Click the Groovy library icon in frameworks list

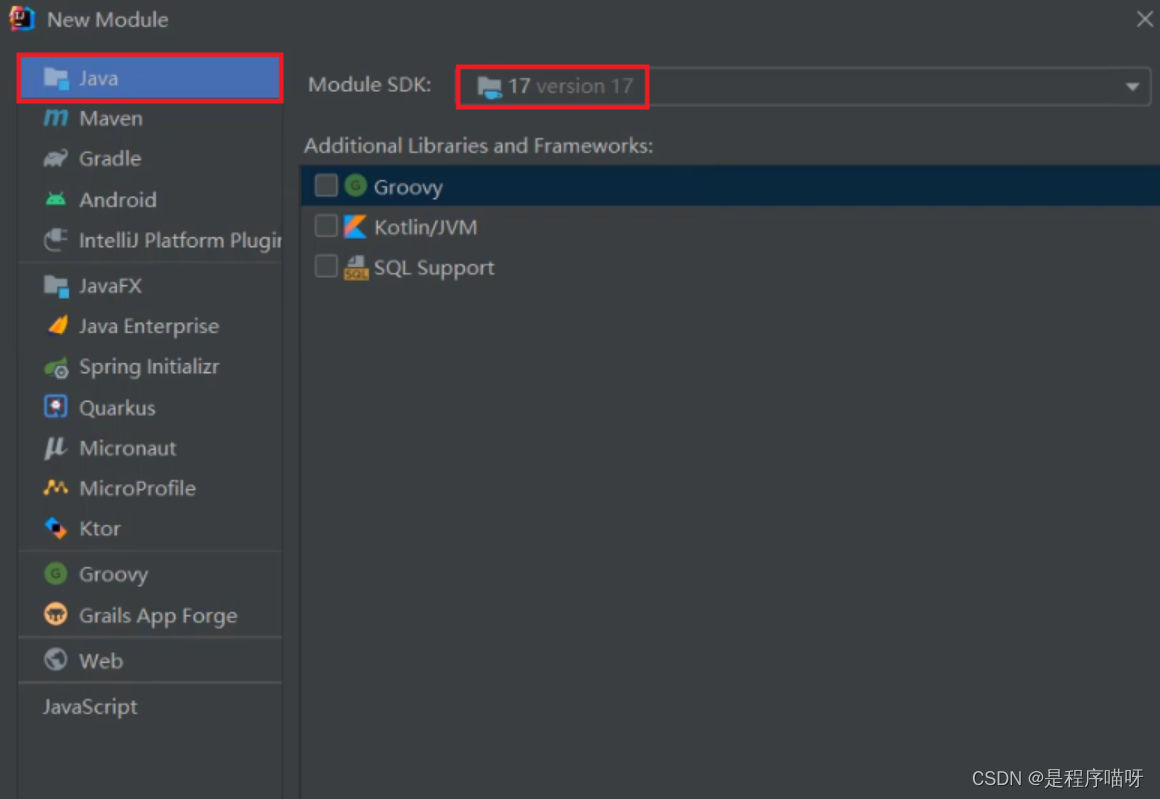tap(356, 185)
